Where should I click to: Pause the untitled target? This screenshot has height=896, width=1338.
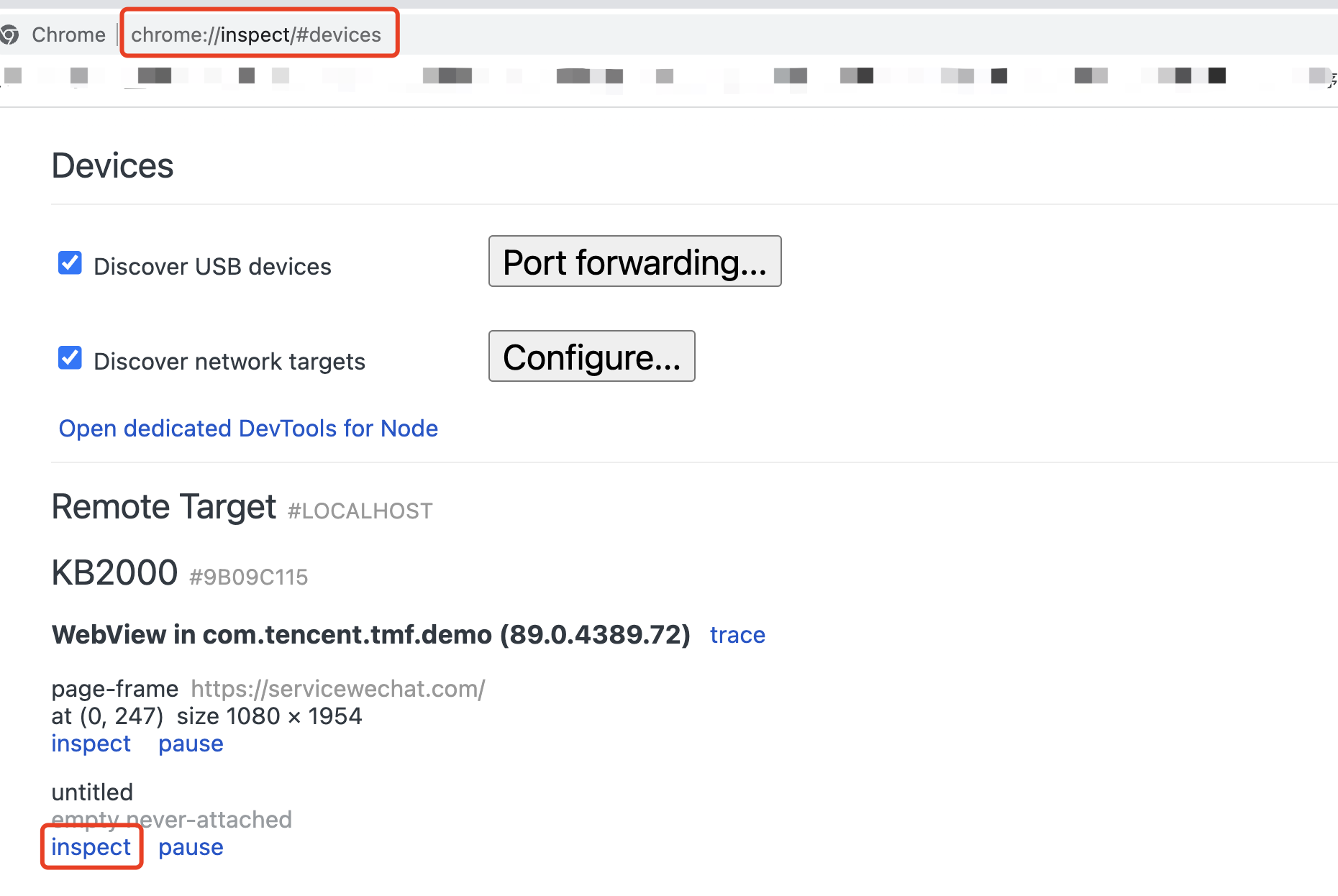(191, 847)
